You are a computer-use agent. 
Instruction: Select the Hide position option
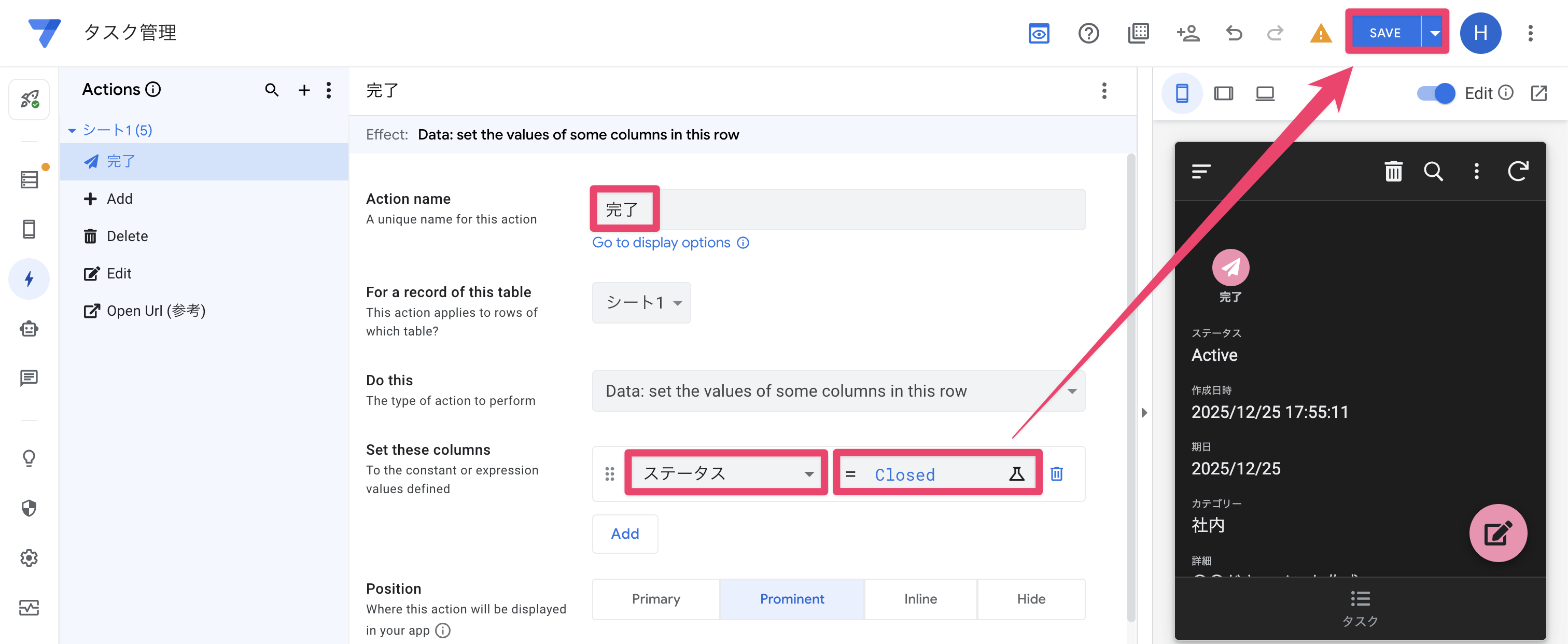point(1030,598)
